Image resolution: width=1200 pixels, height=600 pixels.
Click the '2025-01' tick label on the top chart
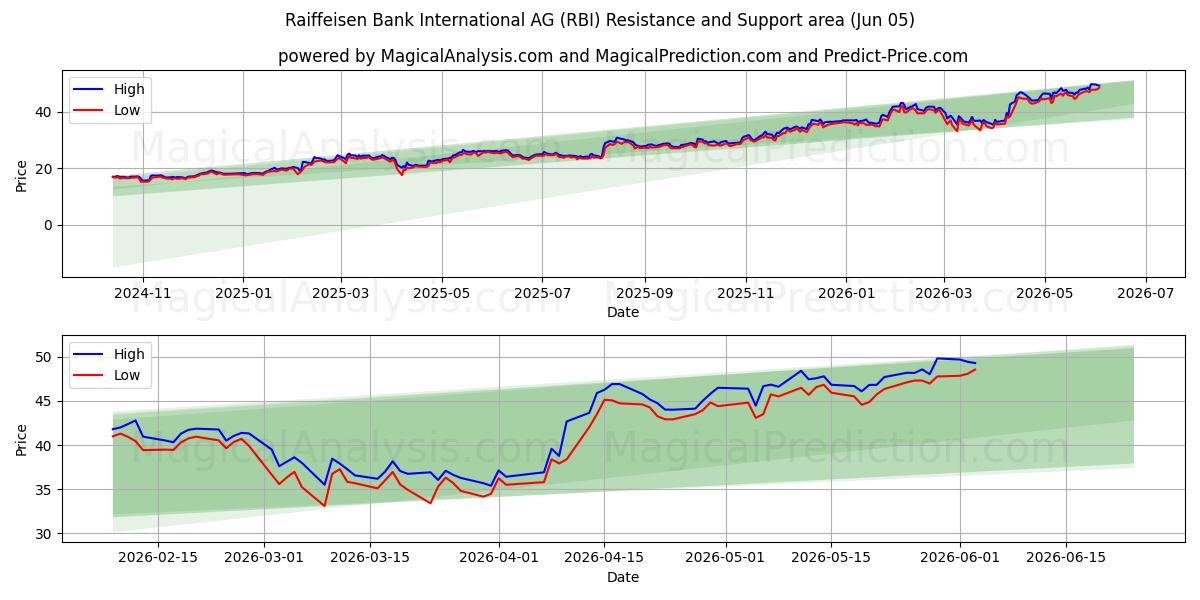click(243, 294)
